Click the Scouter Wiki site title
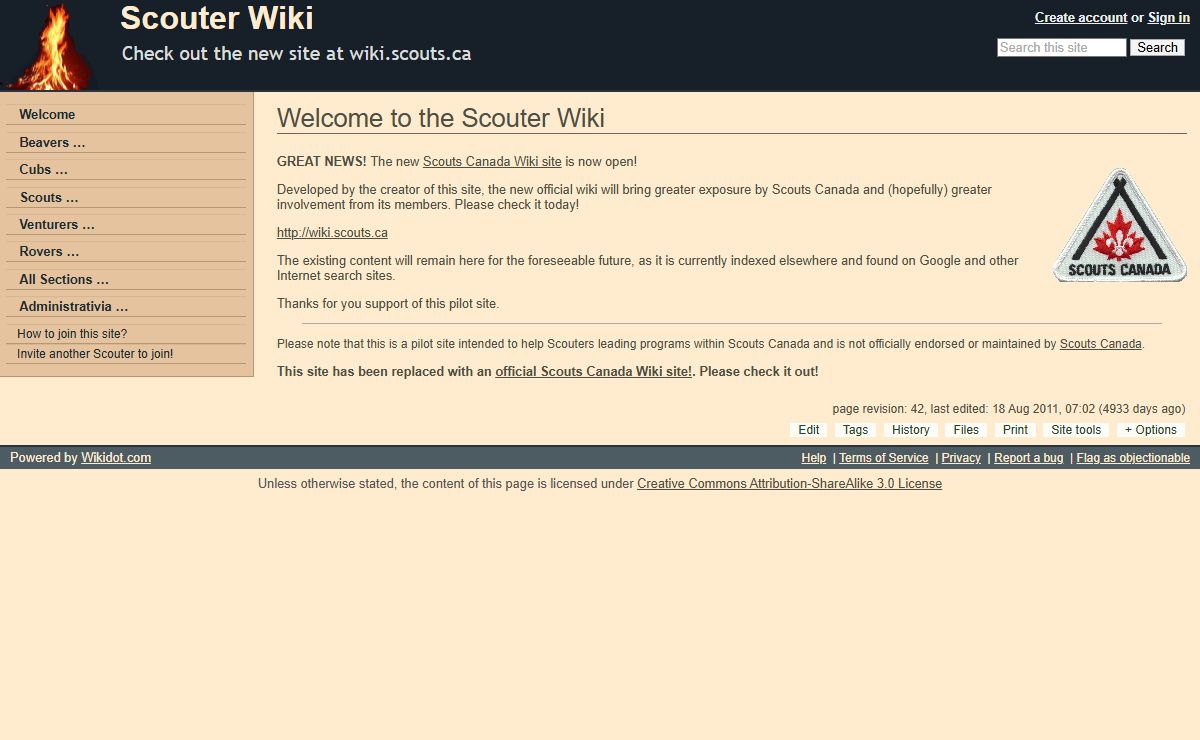Image resolution: width=1200 pixels, height=740 pixels. (x=217, y=18)
